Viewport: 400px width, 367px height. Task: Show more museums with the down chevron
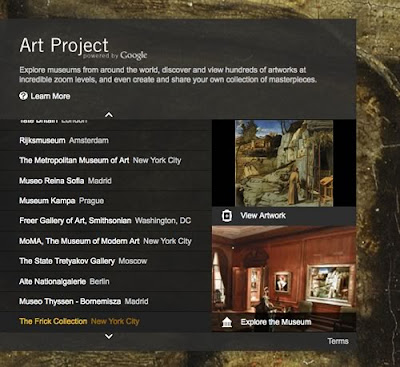coord(109,336)
